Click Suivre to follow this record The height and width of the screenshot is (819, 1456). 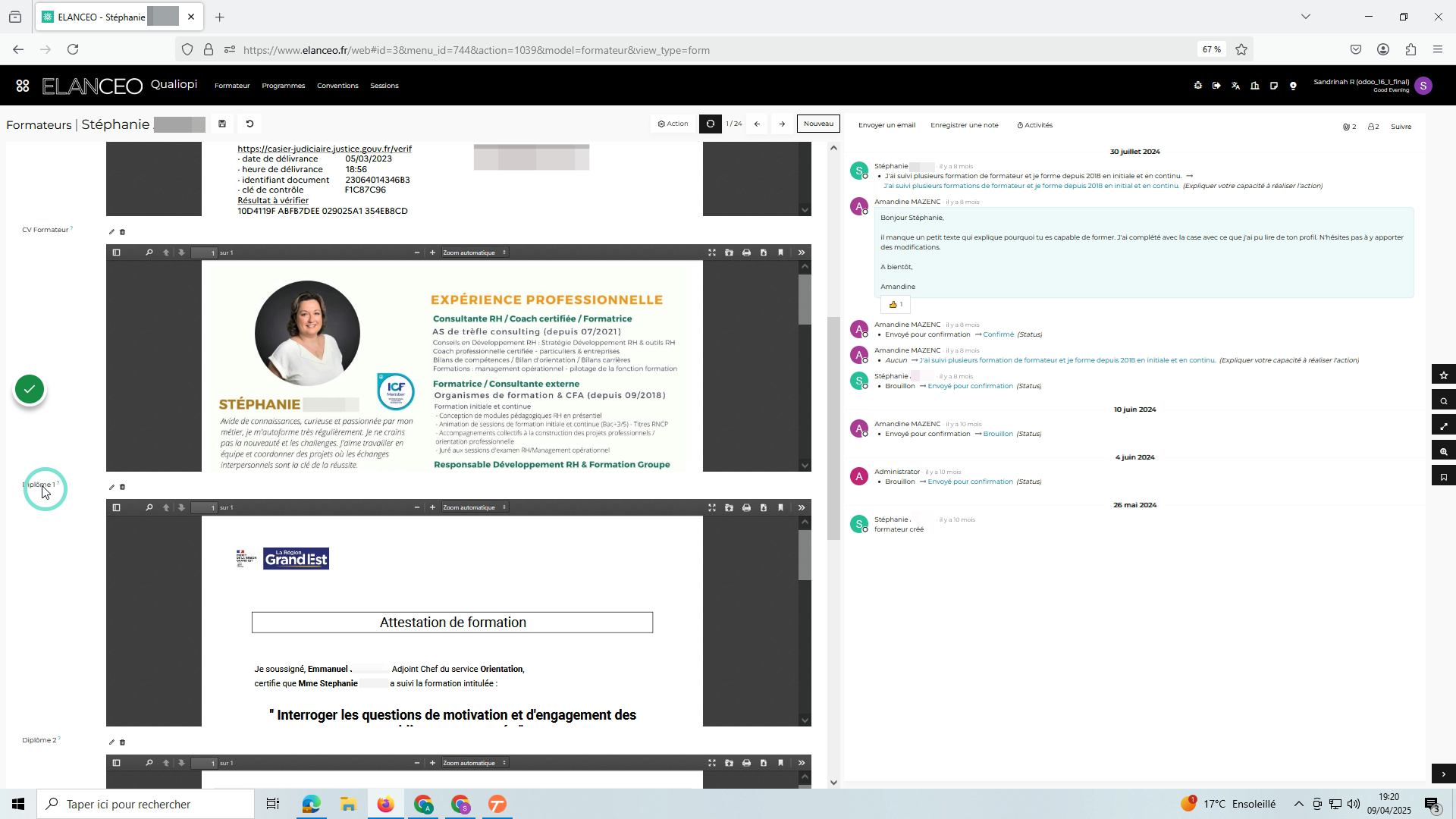point(1401,127)
